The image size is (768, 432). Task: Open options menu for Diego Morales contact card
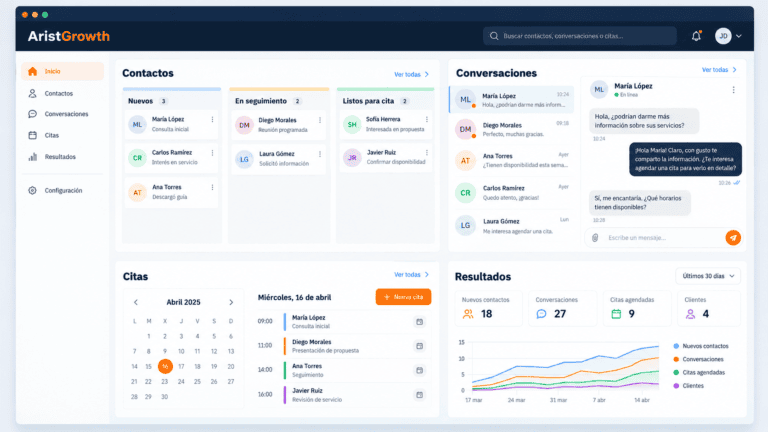(x=320, y=120)
